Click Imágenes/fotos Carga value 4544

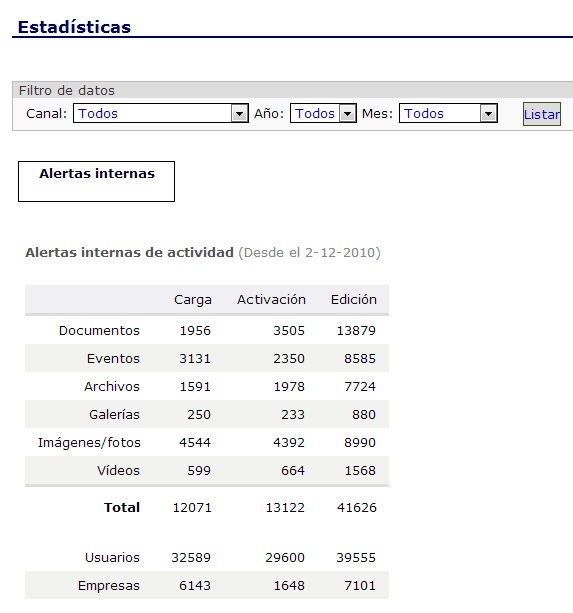tap(195, 443)
